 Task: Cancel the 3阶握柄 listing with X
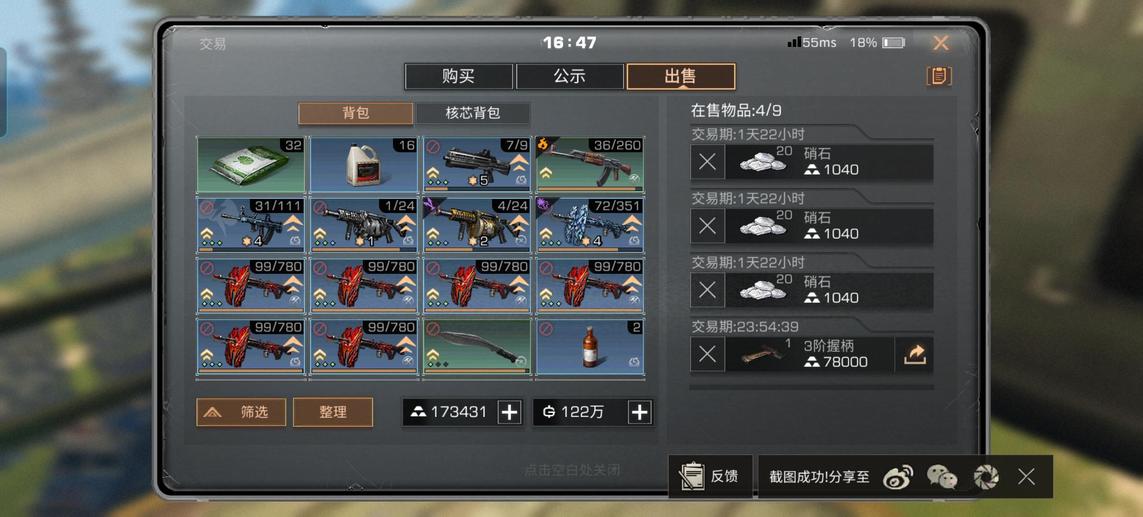[707, 354]
